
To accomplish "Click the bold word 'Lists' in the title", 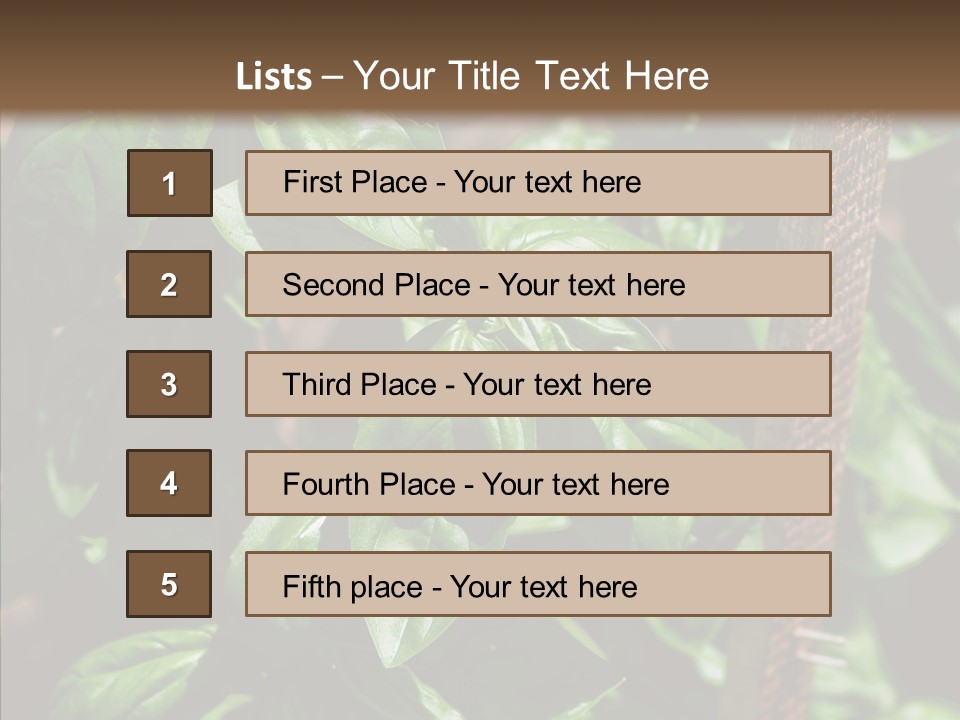I will tap(274, 77).
